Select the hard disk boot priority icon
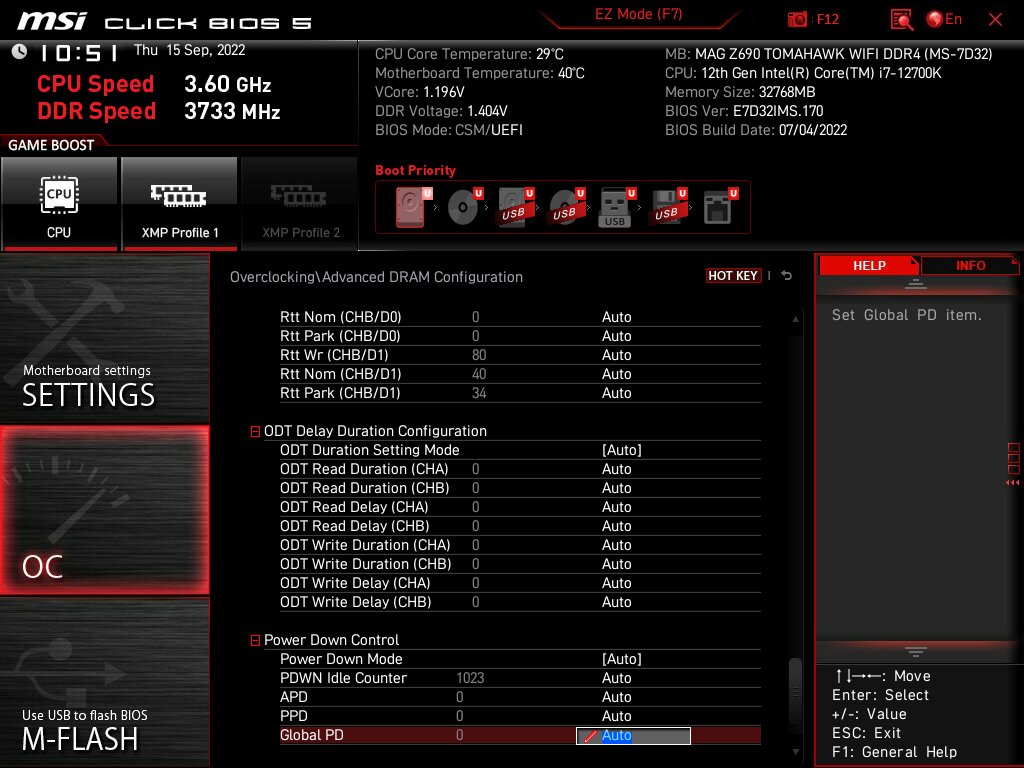This screenshot has height=768, width=1024. (413, 207)
